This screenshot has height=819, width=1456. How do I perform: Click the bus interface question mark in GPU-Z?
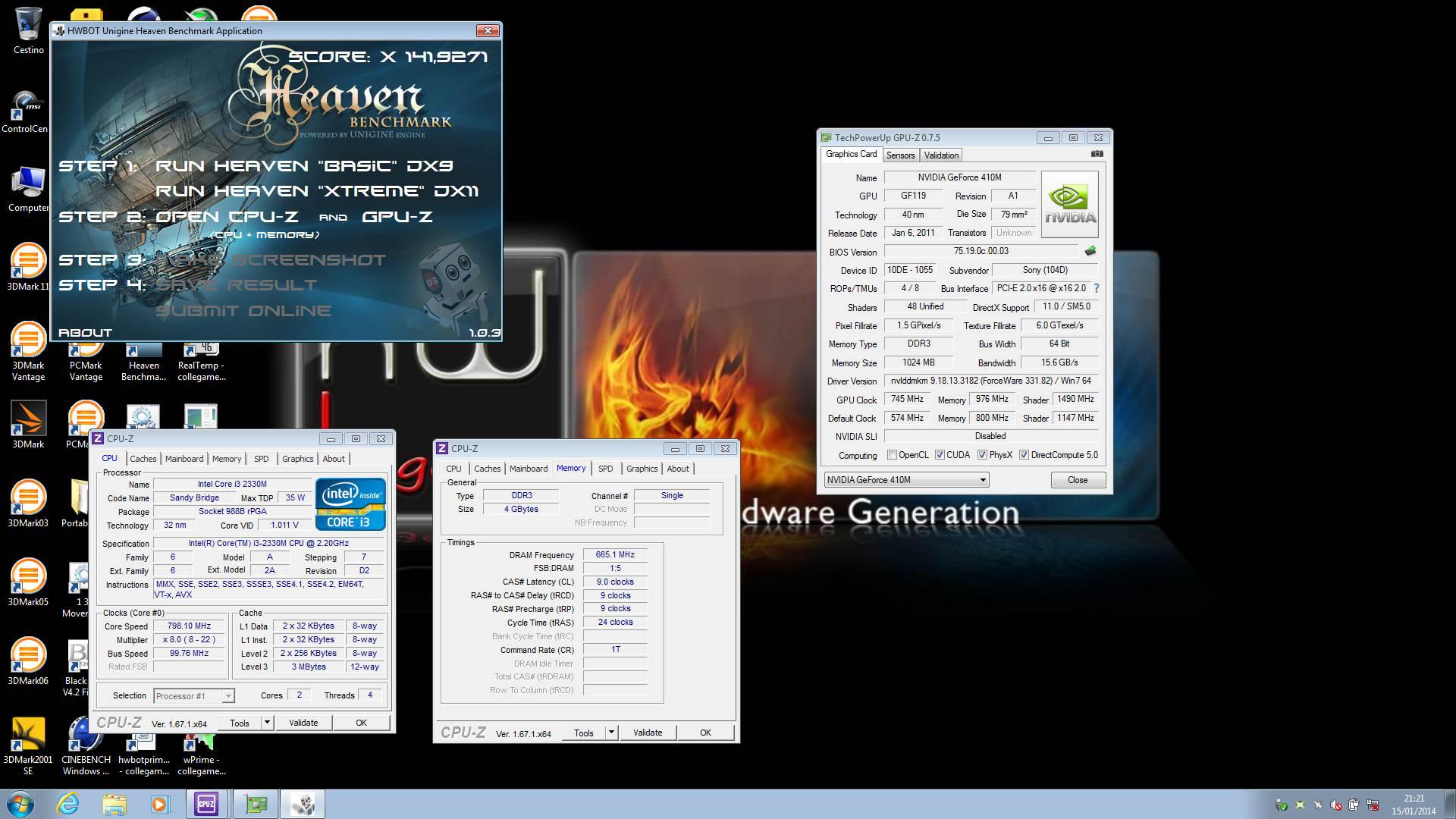tap(1096, 288)
